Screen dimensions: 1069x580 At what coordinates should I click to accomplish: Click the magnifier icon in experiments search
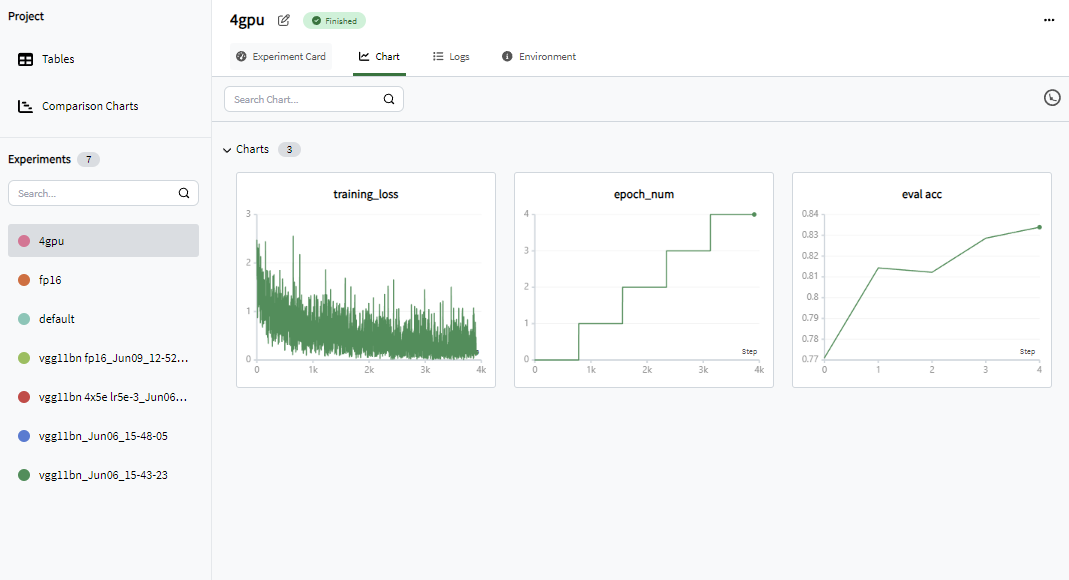[184, 194]
